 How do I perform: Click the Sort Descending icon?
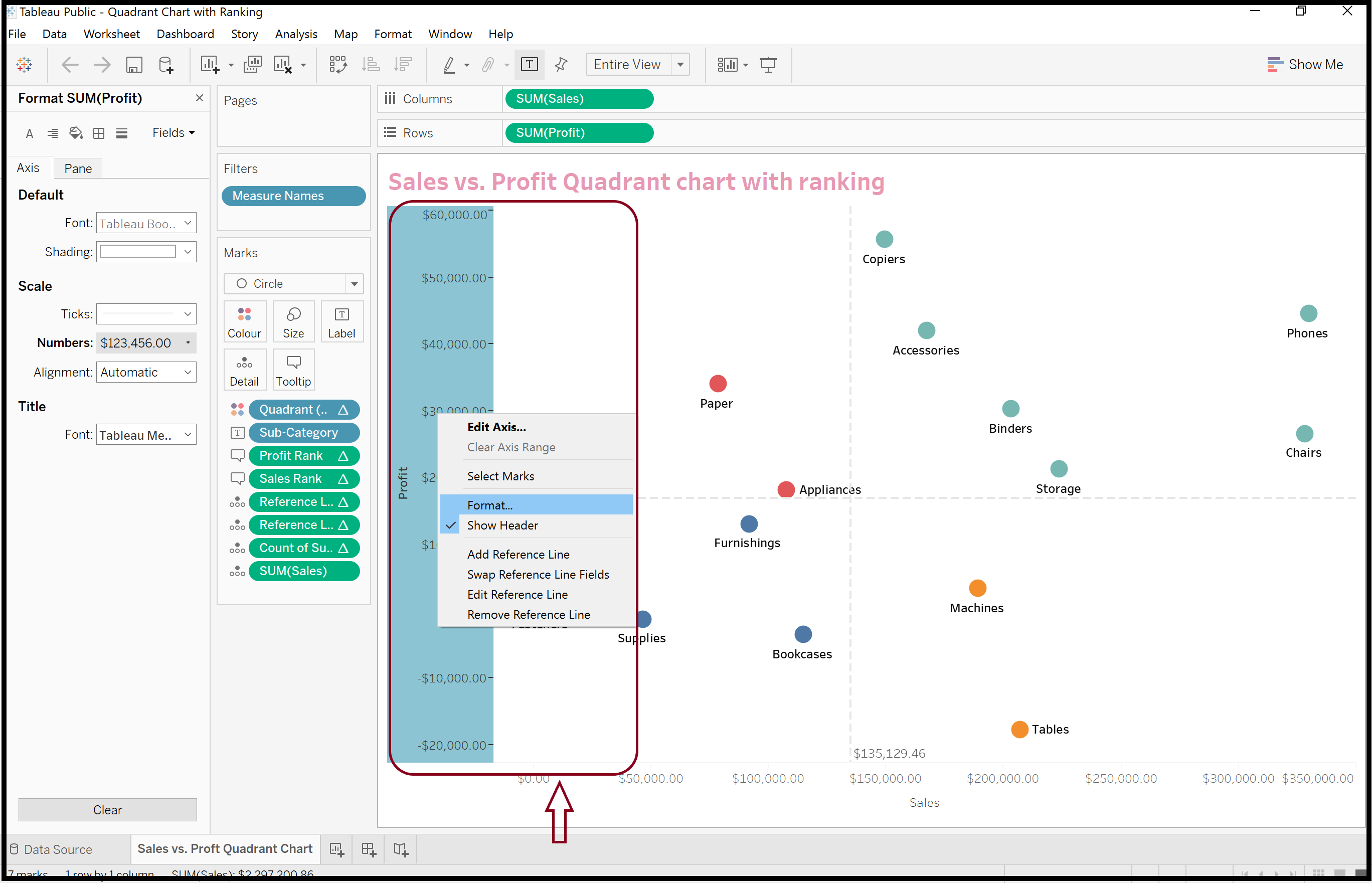pyautogui.click(x=403, y=64)
